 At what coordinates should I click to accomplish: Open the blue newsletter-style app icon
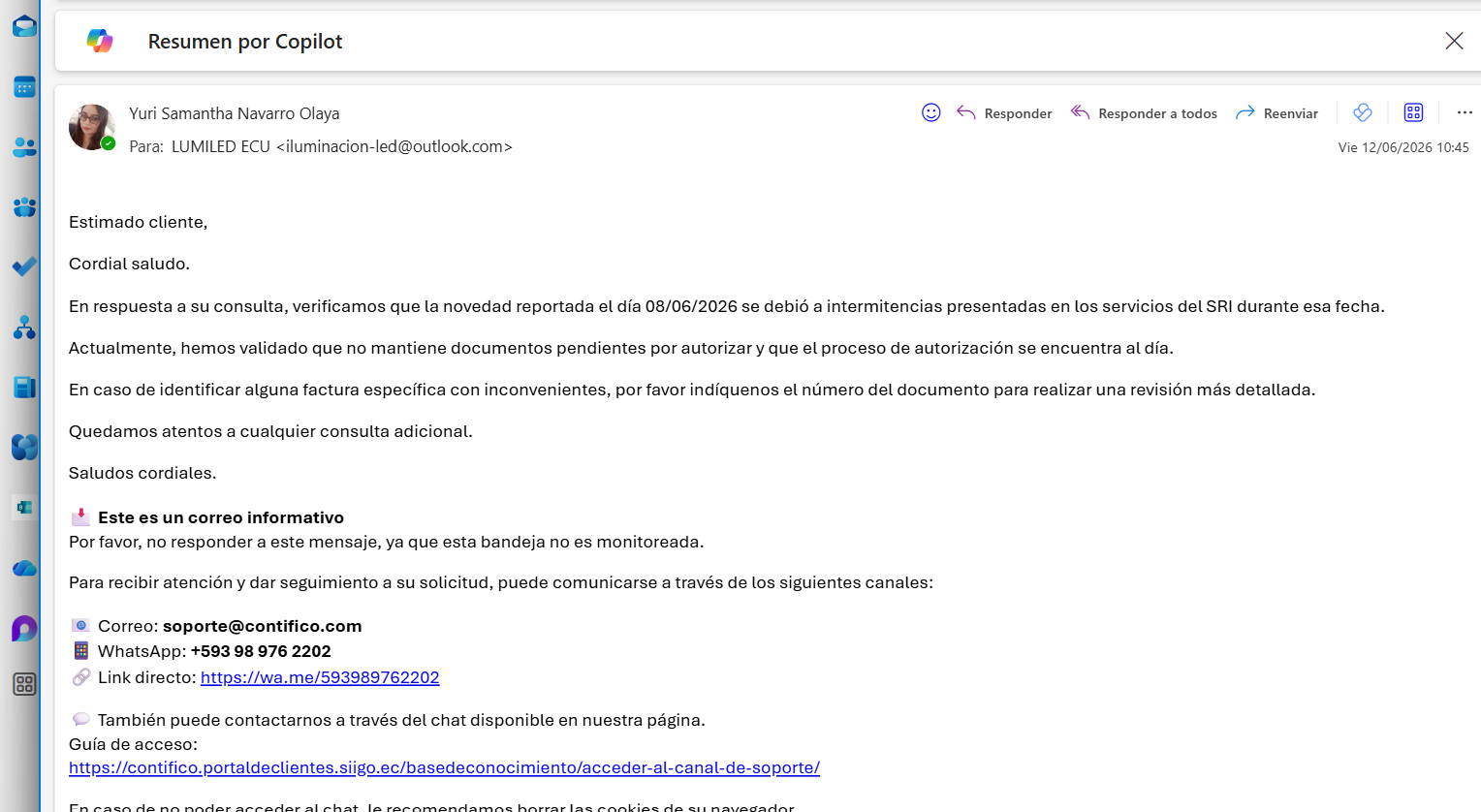click(24, 388)
